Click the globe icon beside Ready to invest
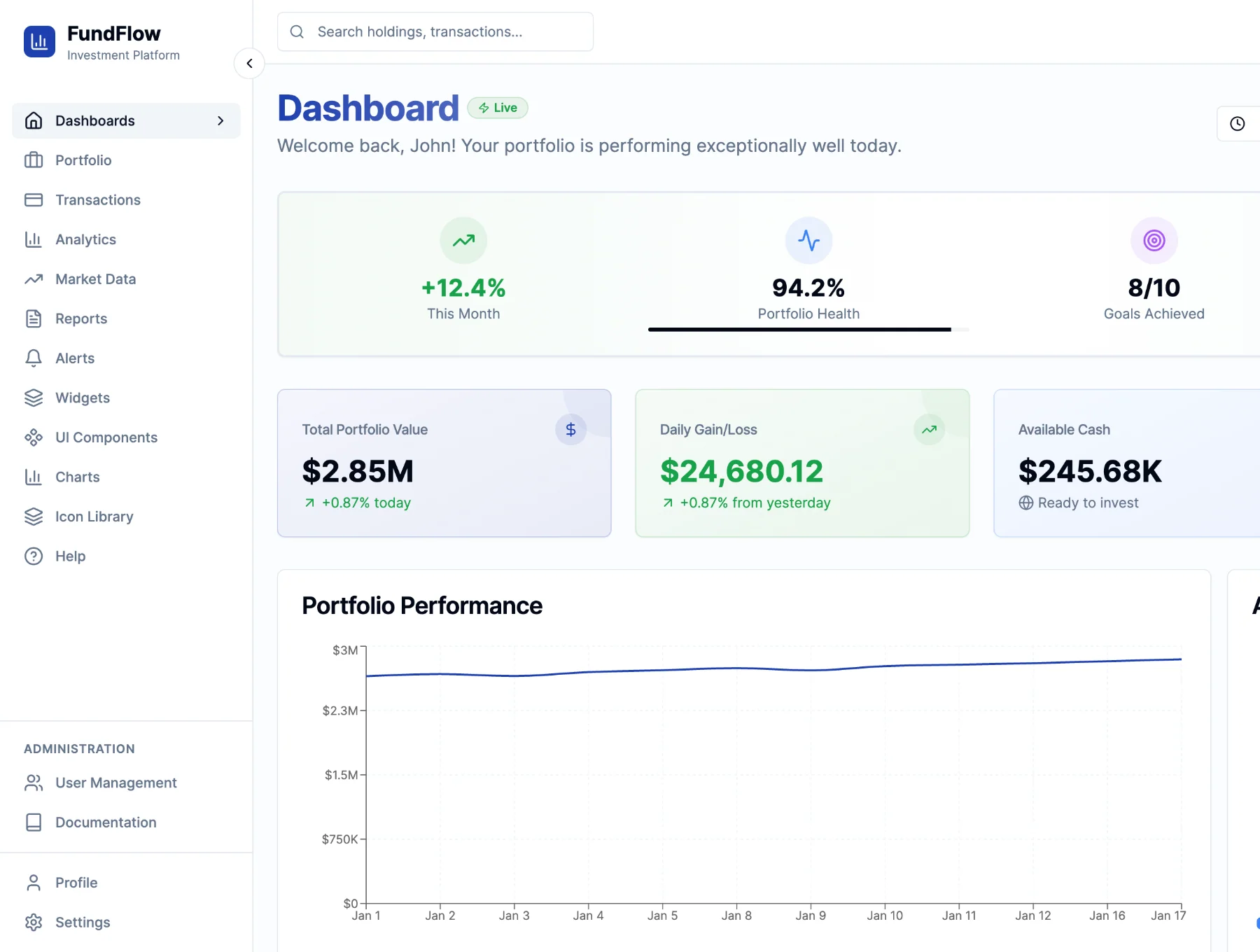 click(x=1026, y=503)
